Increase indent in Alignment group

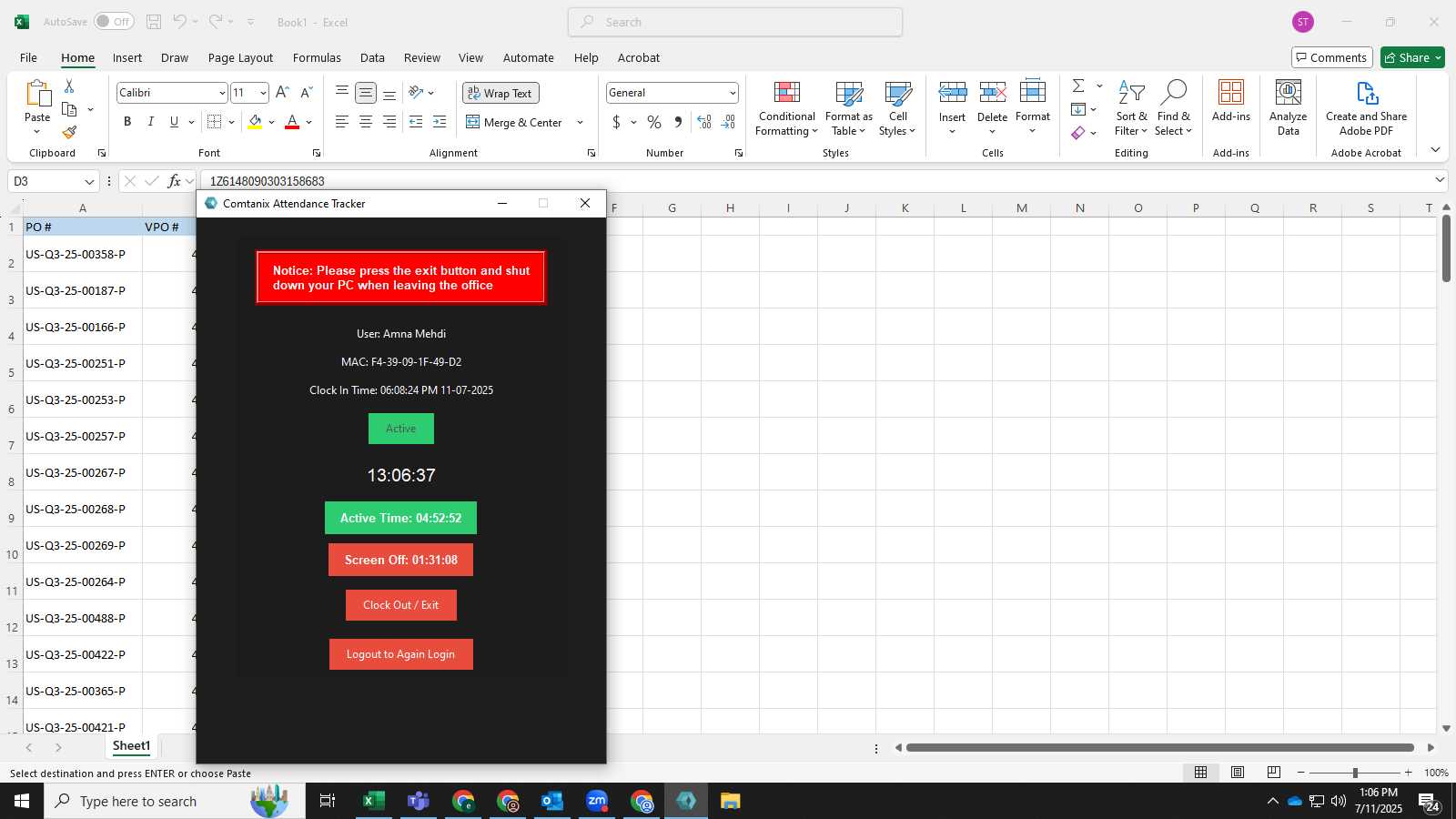click(440, 122)
